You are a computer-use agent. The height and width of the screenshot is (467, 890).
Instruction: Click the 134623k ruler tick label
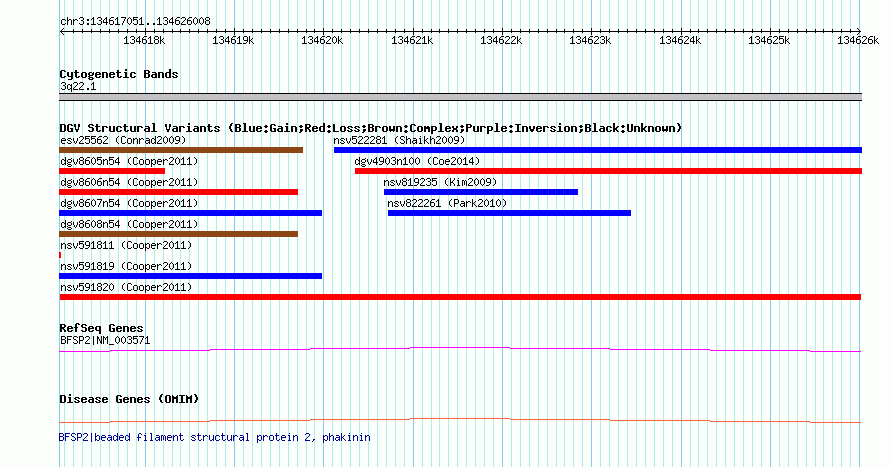tap(590, 41)
